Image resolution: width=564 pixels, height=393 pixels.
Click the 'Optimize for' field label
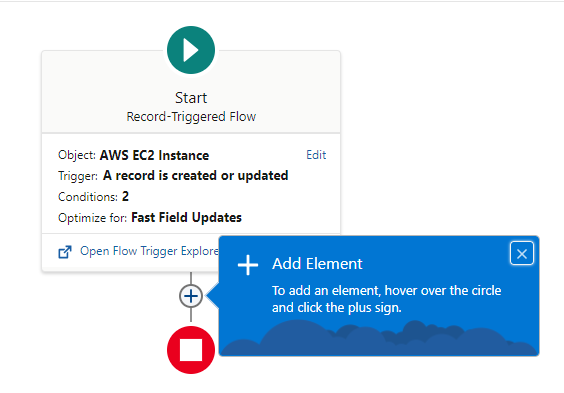tap(92, 218)
